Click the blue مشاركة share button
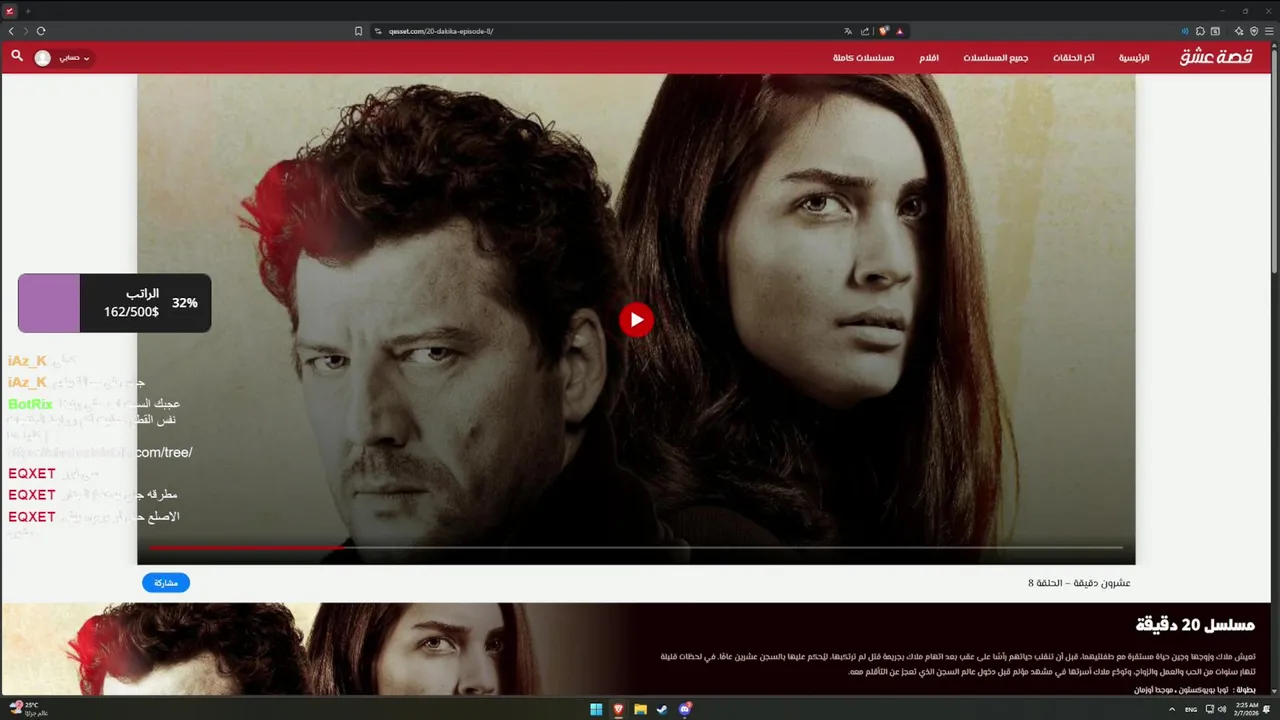Viewport: 1280px width, 720px height. tap(166, 583)
